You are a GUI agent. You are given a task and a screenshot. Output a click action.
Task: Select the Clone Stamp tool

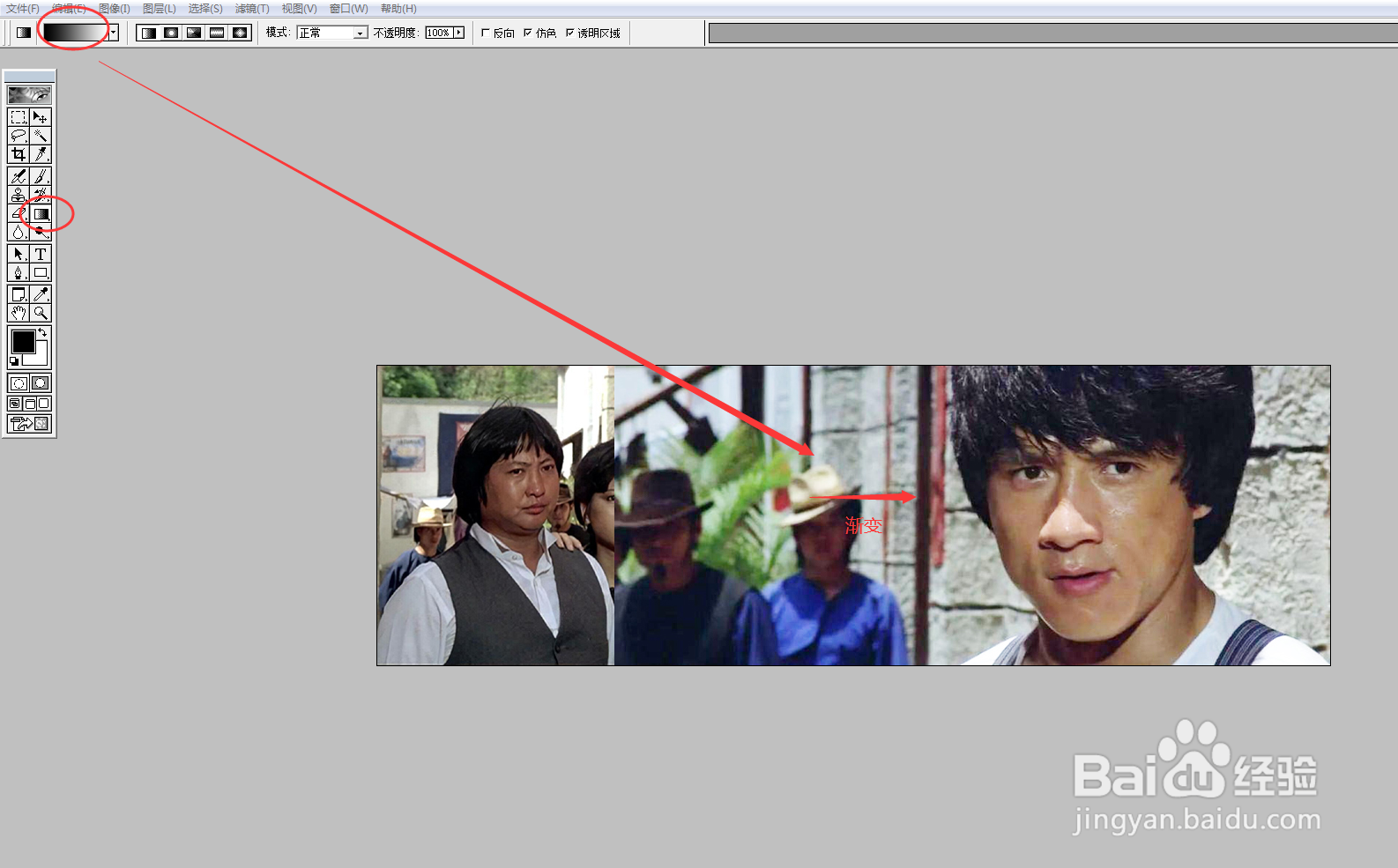(19, 195)
